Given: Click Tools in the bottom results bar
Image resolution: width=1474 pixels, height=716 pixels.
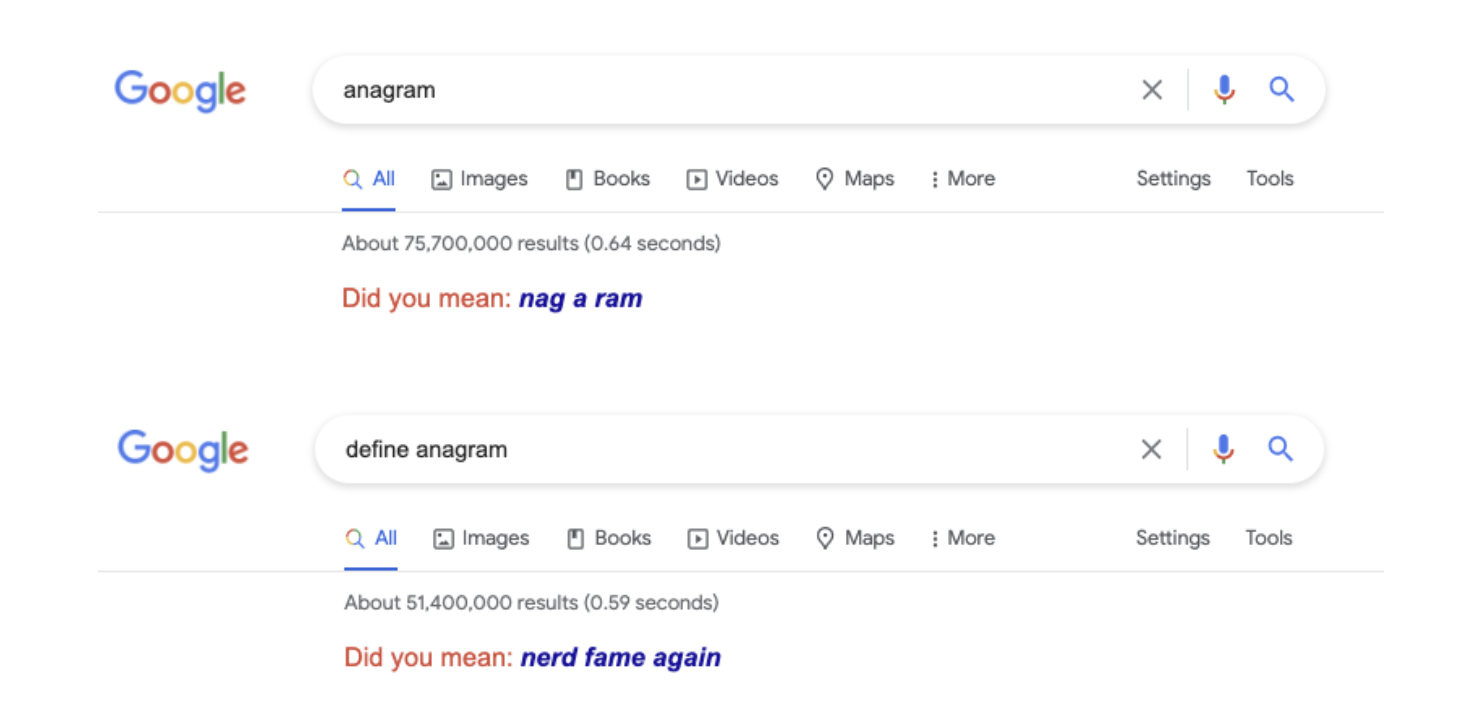Looking at the screenshot, I should click(1268, 538).
